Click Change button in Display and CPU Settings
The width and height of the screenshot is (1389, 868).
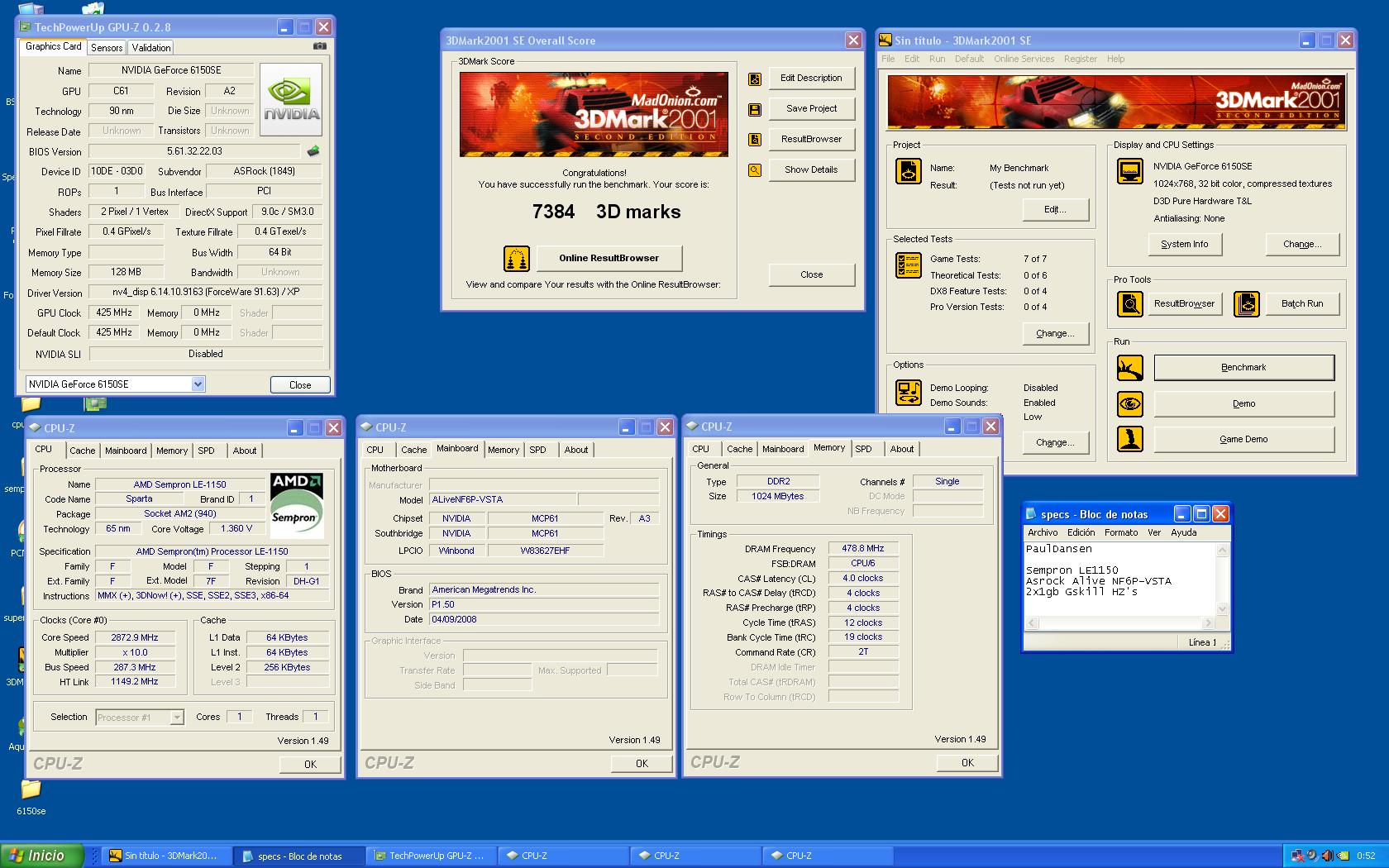click(1302, 245)
